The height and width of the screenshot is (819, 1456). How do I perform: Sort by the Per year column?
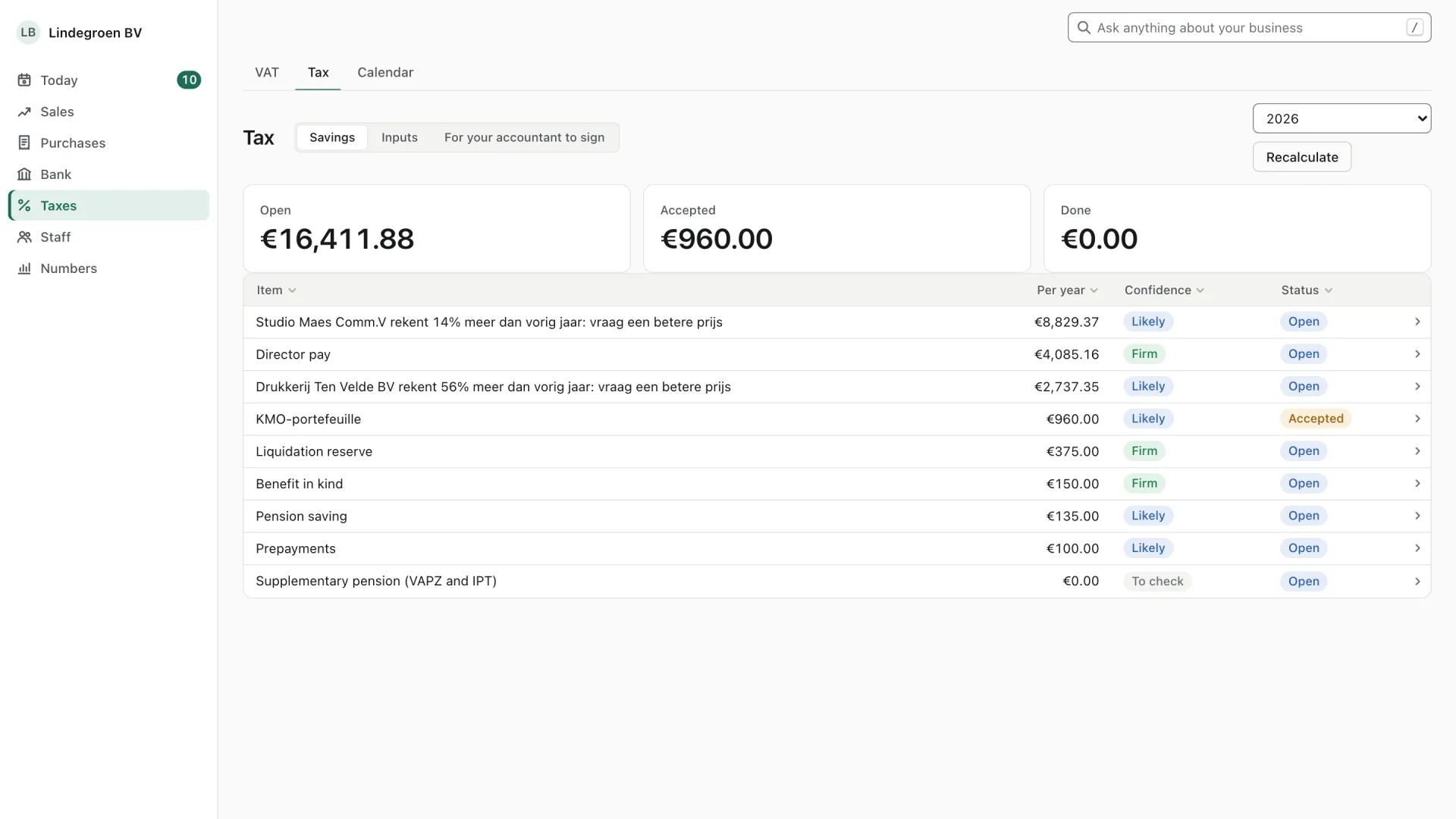[1067, 290]
